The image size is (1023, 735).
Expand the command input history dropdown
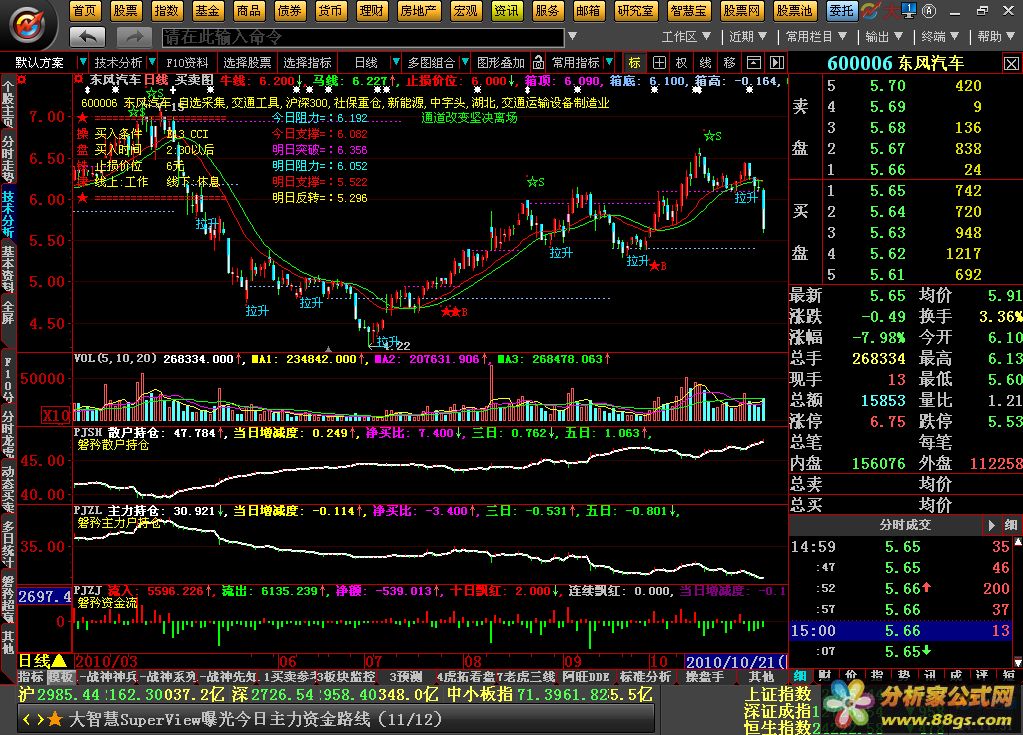(572, 37)
